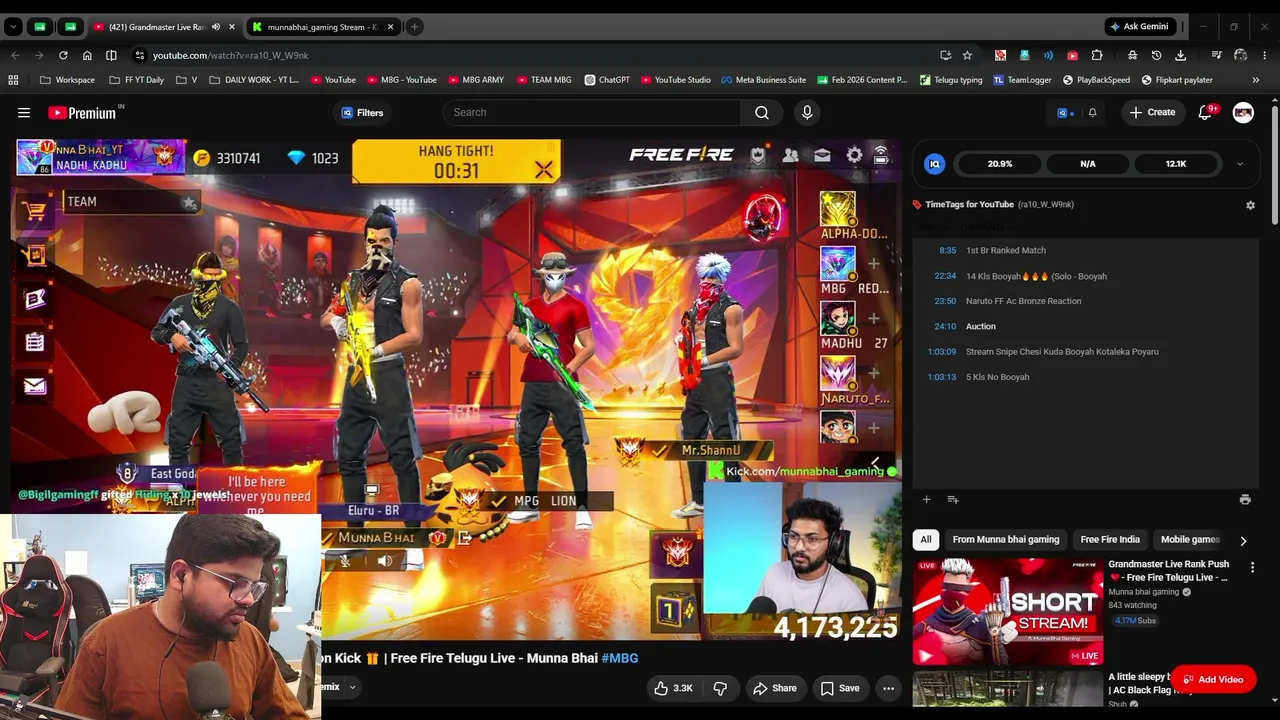Image resolution: width=1280 pixels, height=720 pixels.
Task: Open the apps grid in bookmarks bar
Action: [x=13, y=80]
